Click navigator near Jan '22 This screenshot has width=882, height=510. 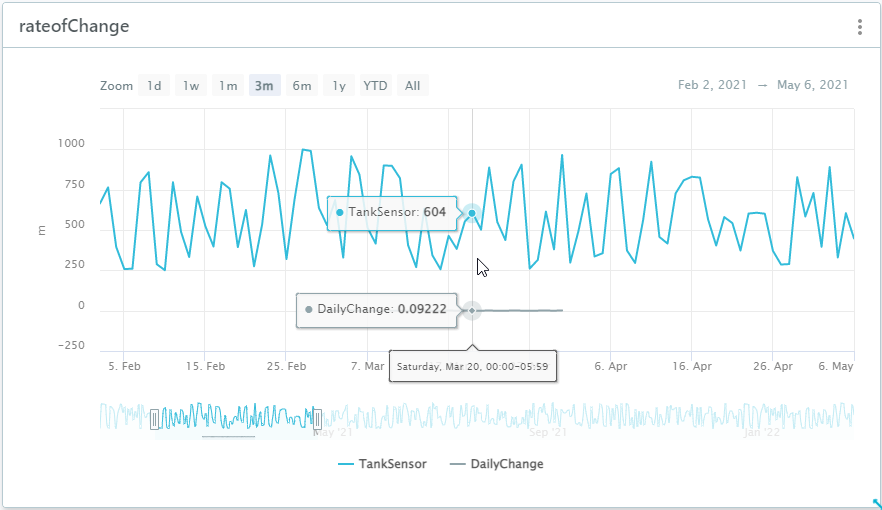pos(762,432)
